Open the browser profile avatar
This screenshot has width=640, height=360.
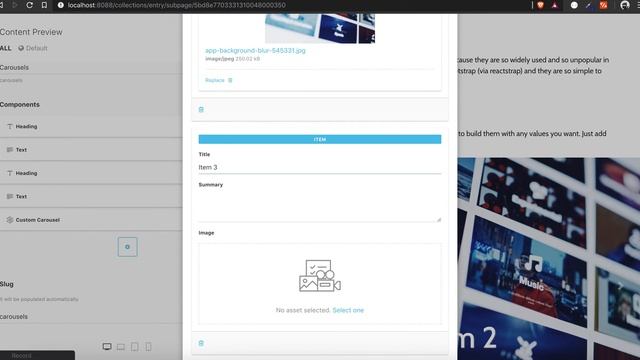624,5
